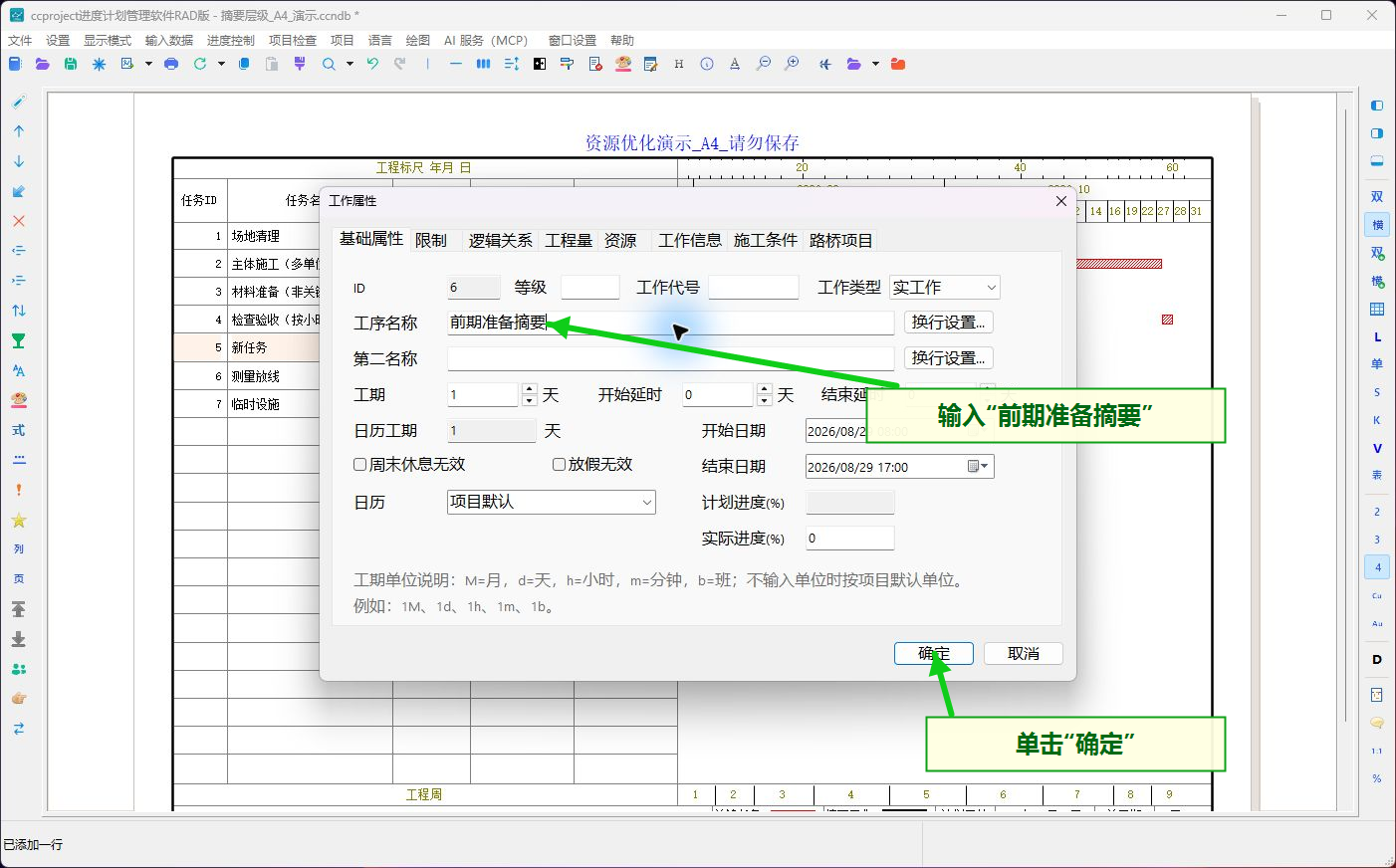Image resolution: width=1396 pixels, height=868 pixels.
Task: Click the blue asterisk new toolbar icon
Action: click(99, 64)
